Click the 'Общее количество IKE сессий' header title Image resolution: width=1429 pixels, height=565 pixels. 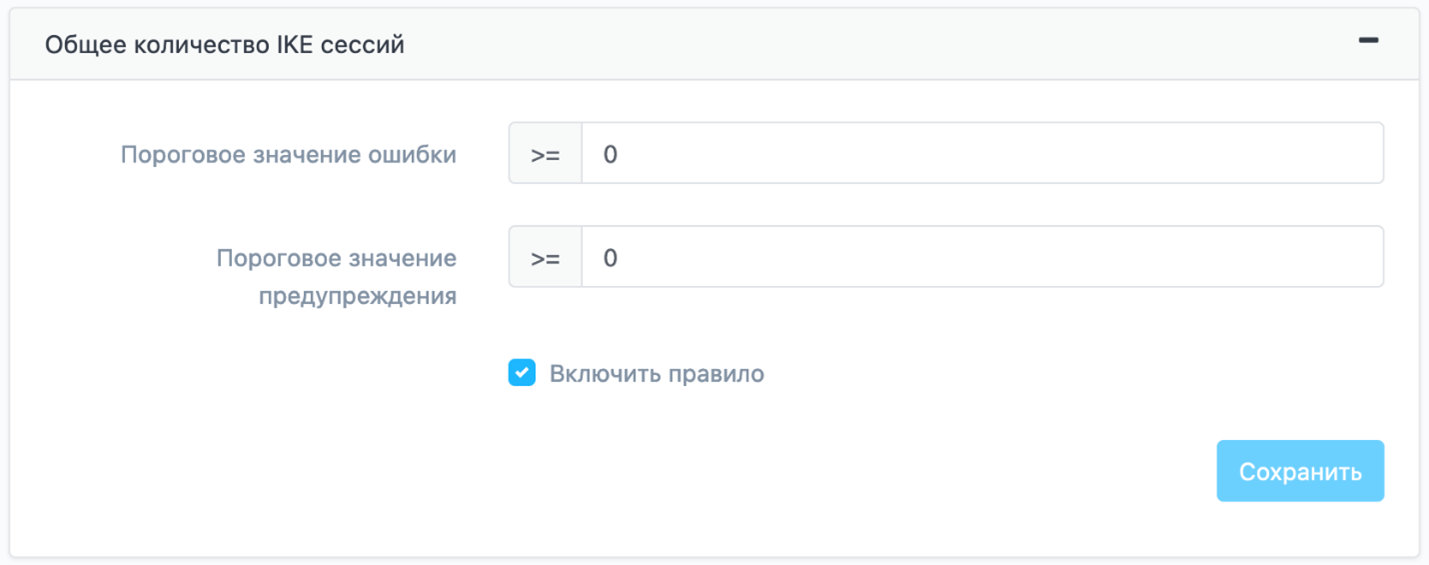click(225, 45)
